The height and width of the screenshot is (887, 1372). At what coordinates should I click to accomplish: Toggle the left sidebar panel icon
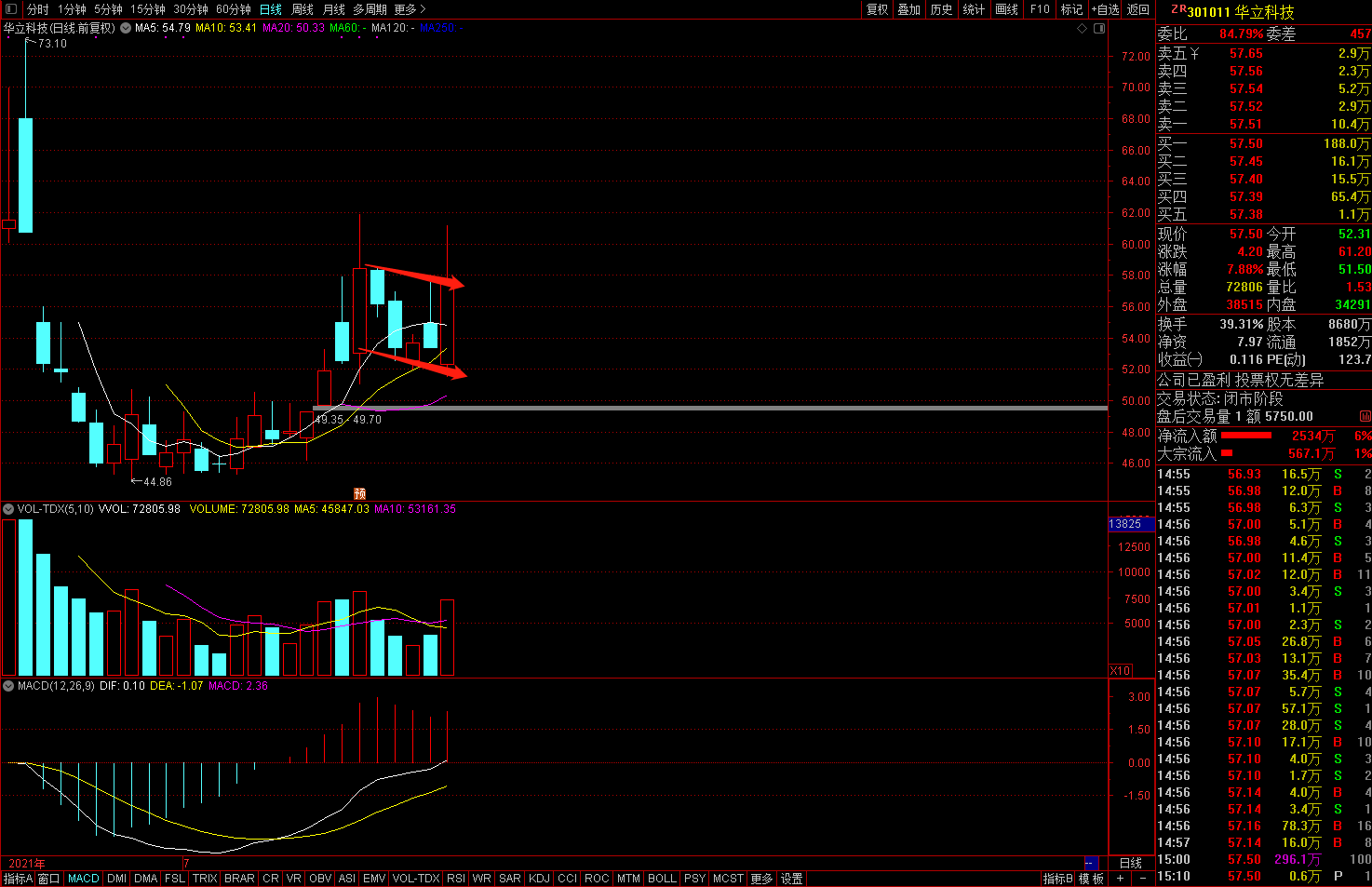[x=11, y=9]
